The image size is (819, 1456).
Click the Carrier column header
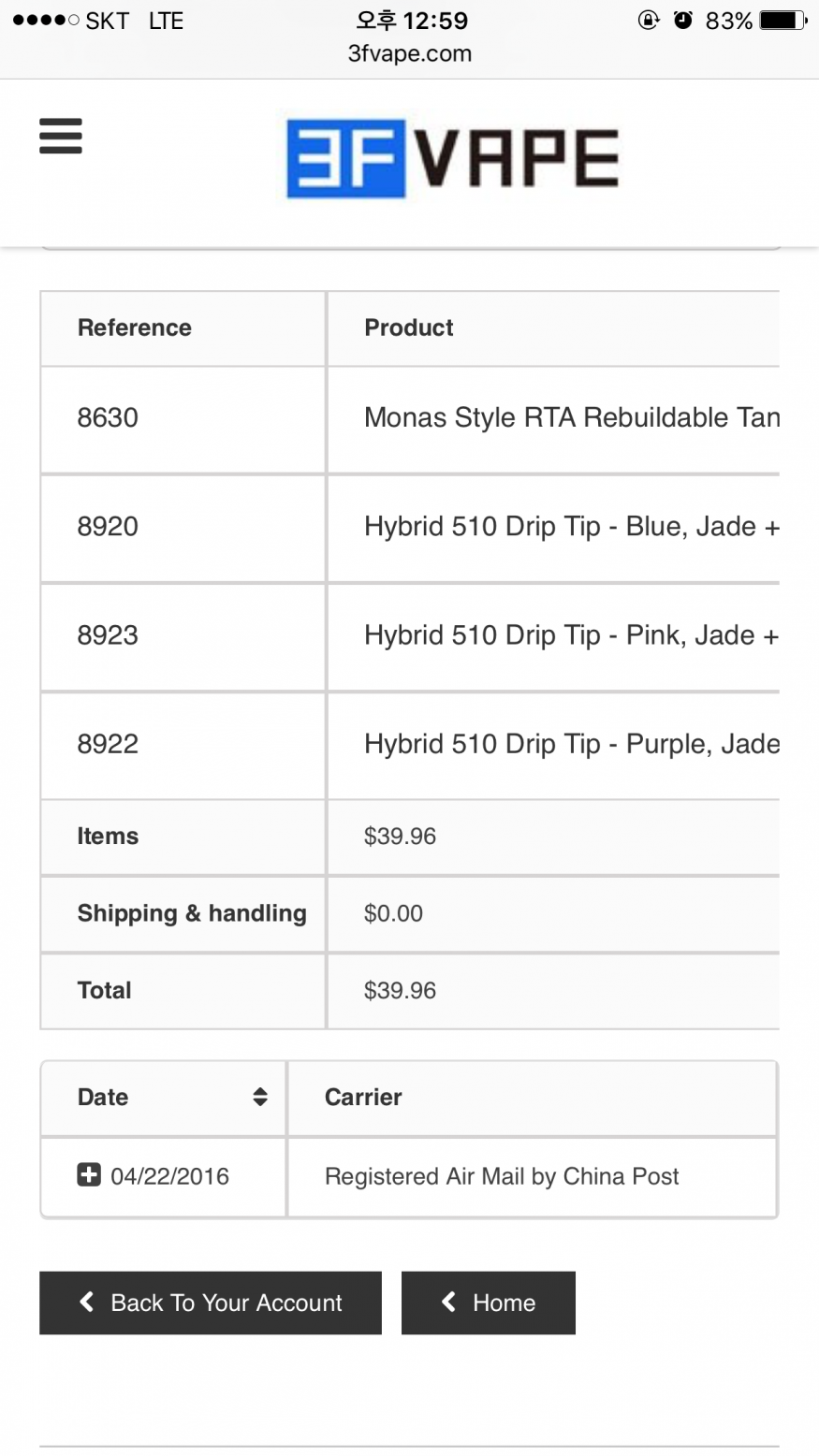(x=363, y=1097)
